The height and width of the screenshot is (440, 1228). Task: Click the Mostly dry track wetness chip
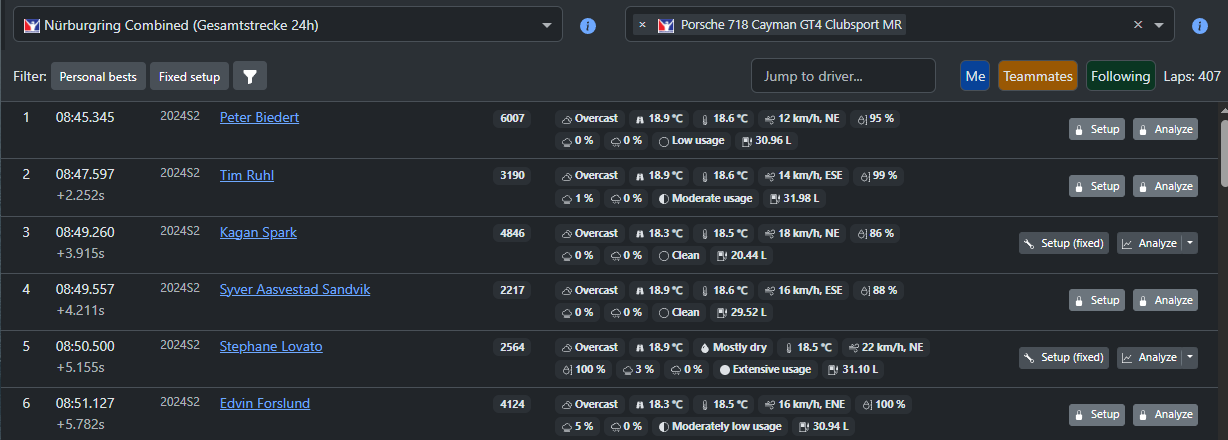click(734, 347)
